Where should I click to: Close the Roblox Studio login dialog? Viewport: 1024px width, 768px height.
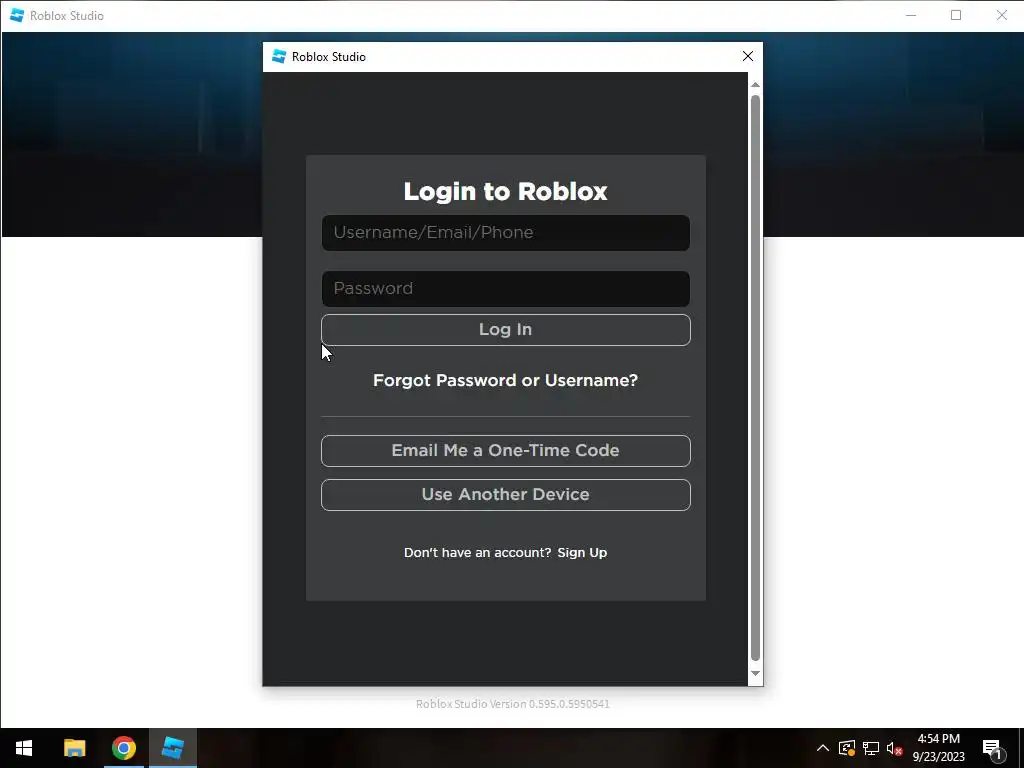click(748, 57)
